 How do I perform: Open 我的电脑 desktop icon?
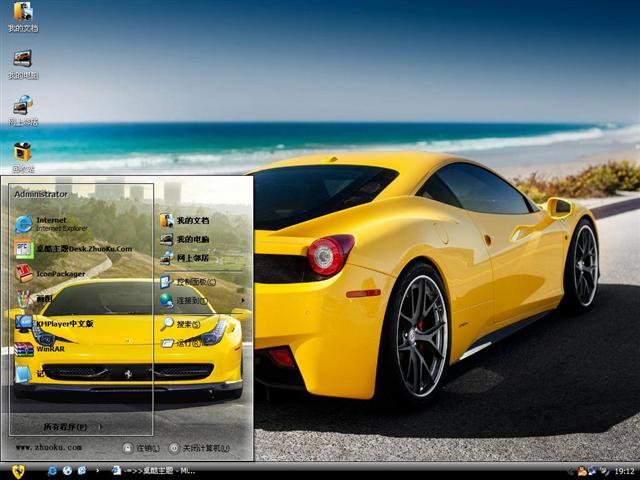click(22, 60)
